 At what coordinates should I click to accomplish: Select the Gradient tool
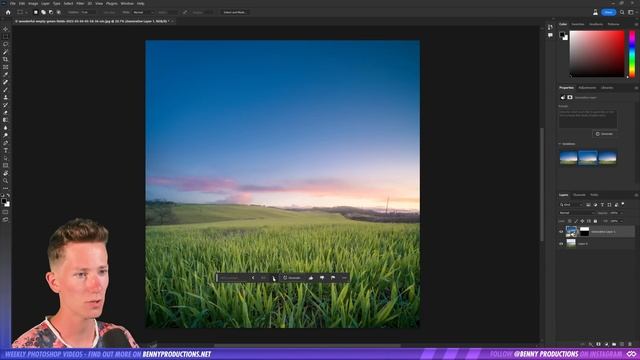(5, 120)
